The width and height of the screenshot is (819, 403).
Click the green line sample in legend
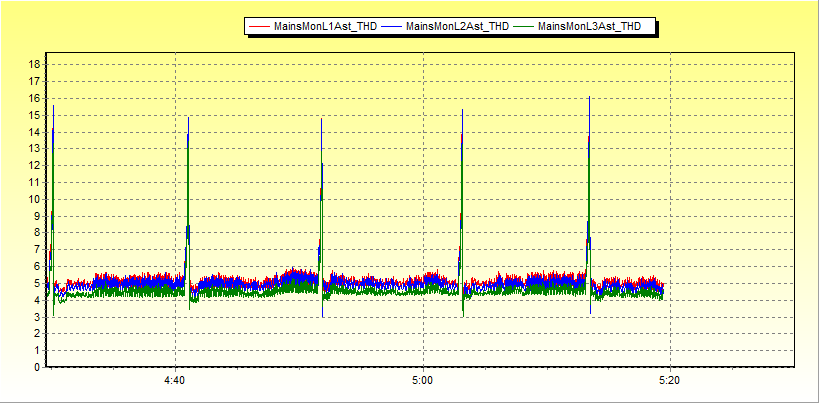click(524, 27)
